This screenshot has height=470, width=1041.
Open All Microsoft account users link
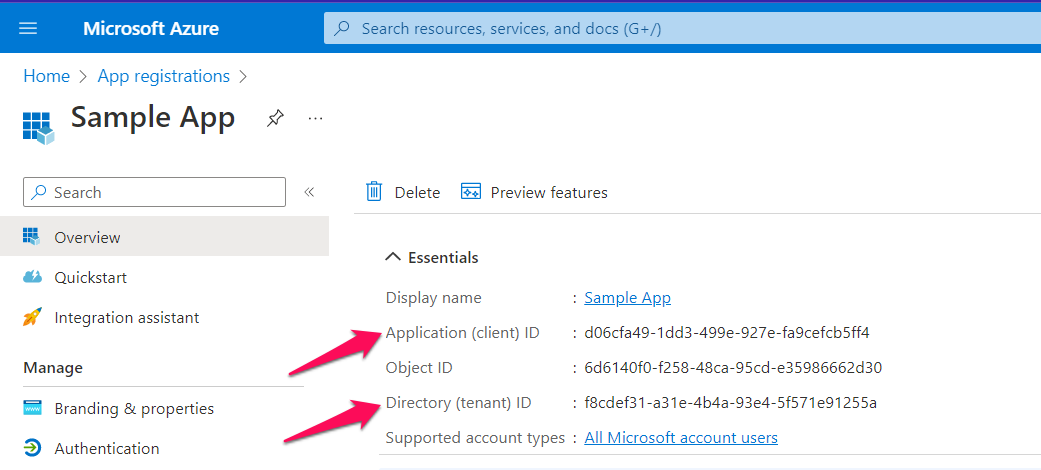tap(680, 437)
